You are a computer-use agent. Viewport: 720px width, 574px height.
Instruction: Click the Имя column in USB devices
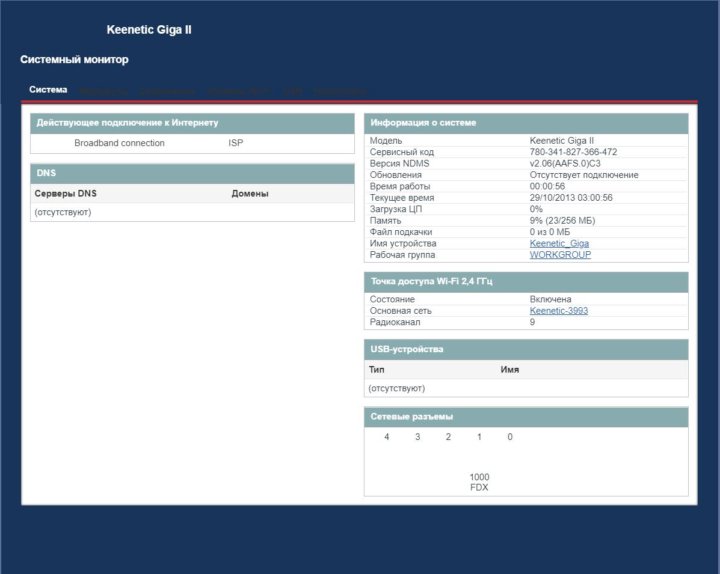tap(509, 370)
